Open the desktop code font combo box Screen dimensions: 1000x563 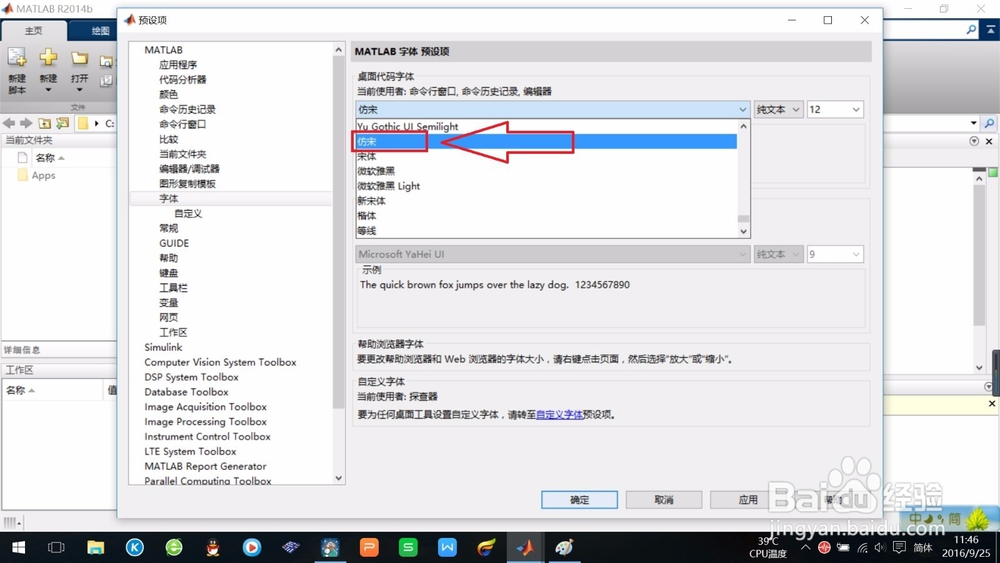pyautogui.click(x=552, y=110)
